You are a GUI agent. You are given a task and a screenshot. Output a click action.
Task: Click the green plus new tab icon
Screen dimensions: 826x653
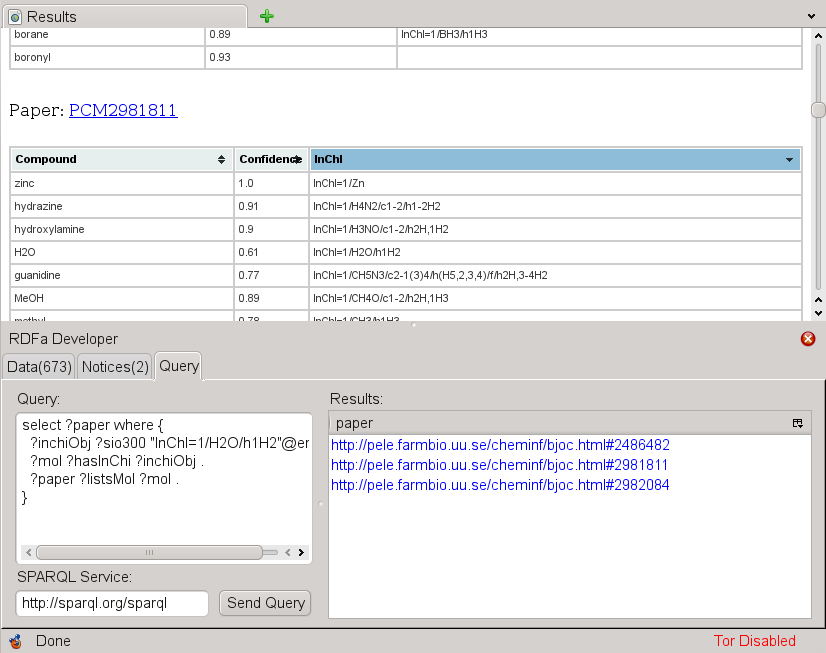(266, 16)
